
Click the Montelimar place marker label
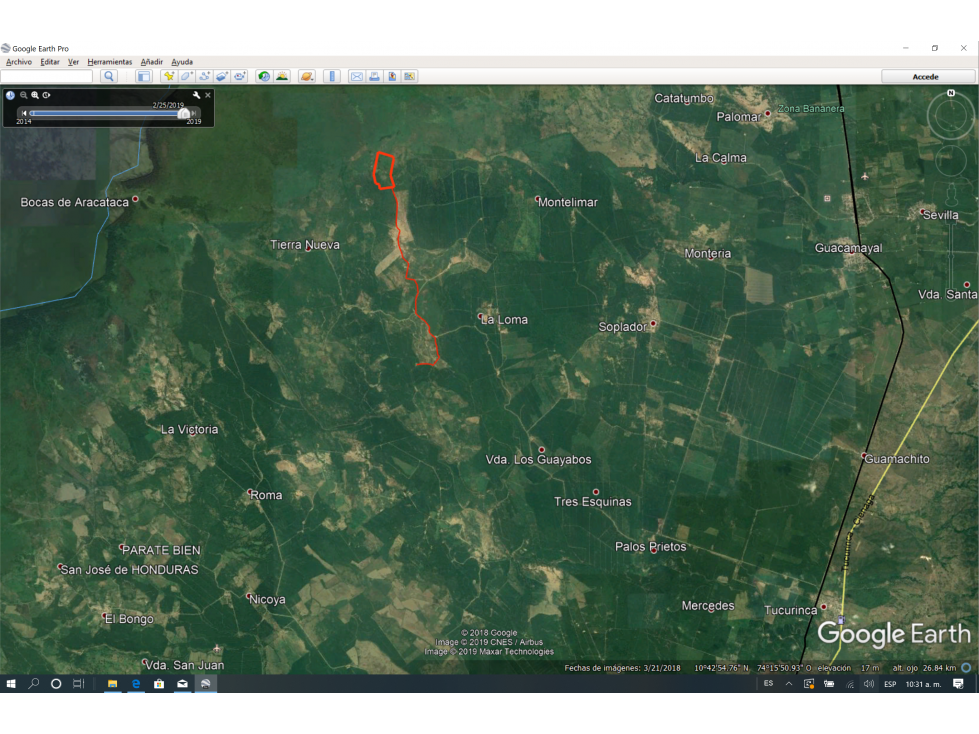[x=568, y=202]
